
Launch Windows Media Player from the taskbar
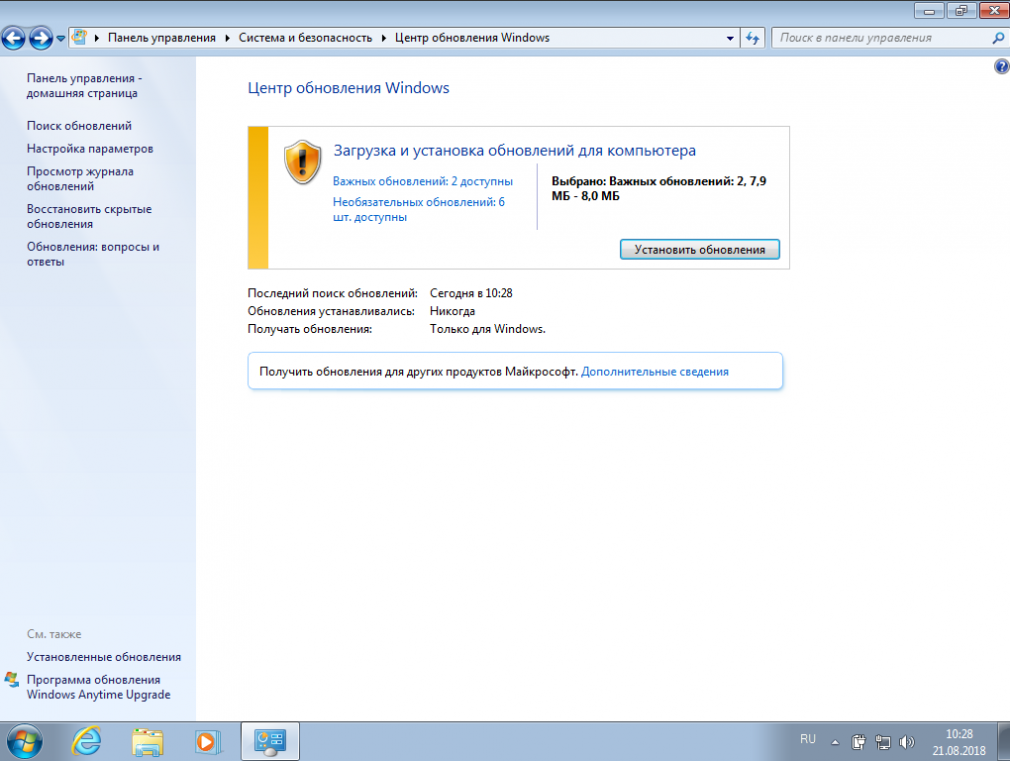[207, 742]
